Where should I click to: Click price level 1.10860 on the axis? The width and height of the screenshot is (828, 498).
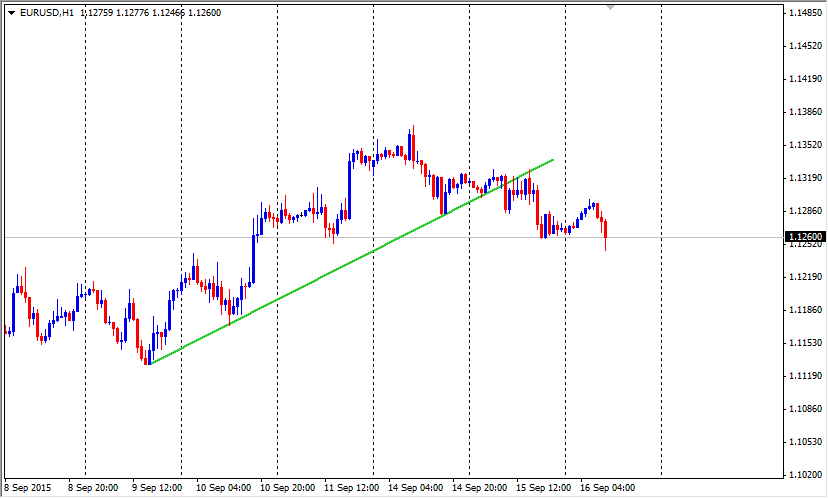(805, 408)
